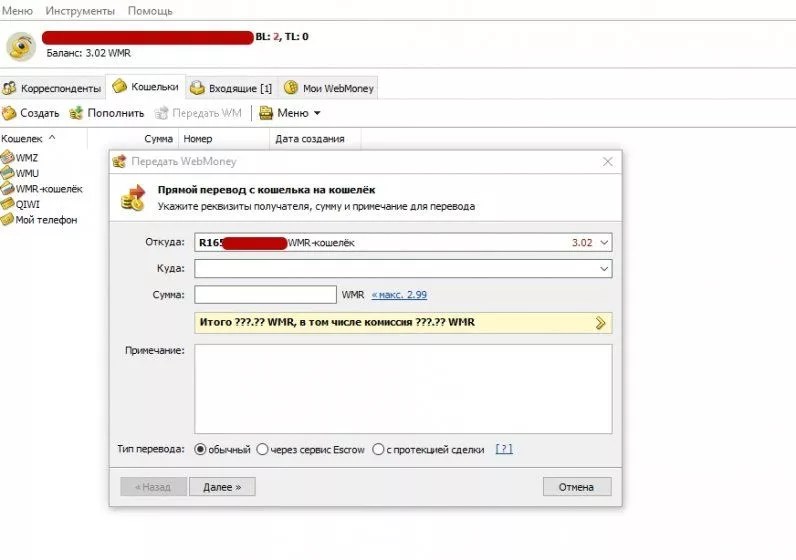The height and width of the screenshot is (560, 796).
Task: Click the QIWI wallet icon
Action: click(x=7, y=204)
